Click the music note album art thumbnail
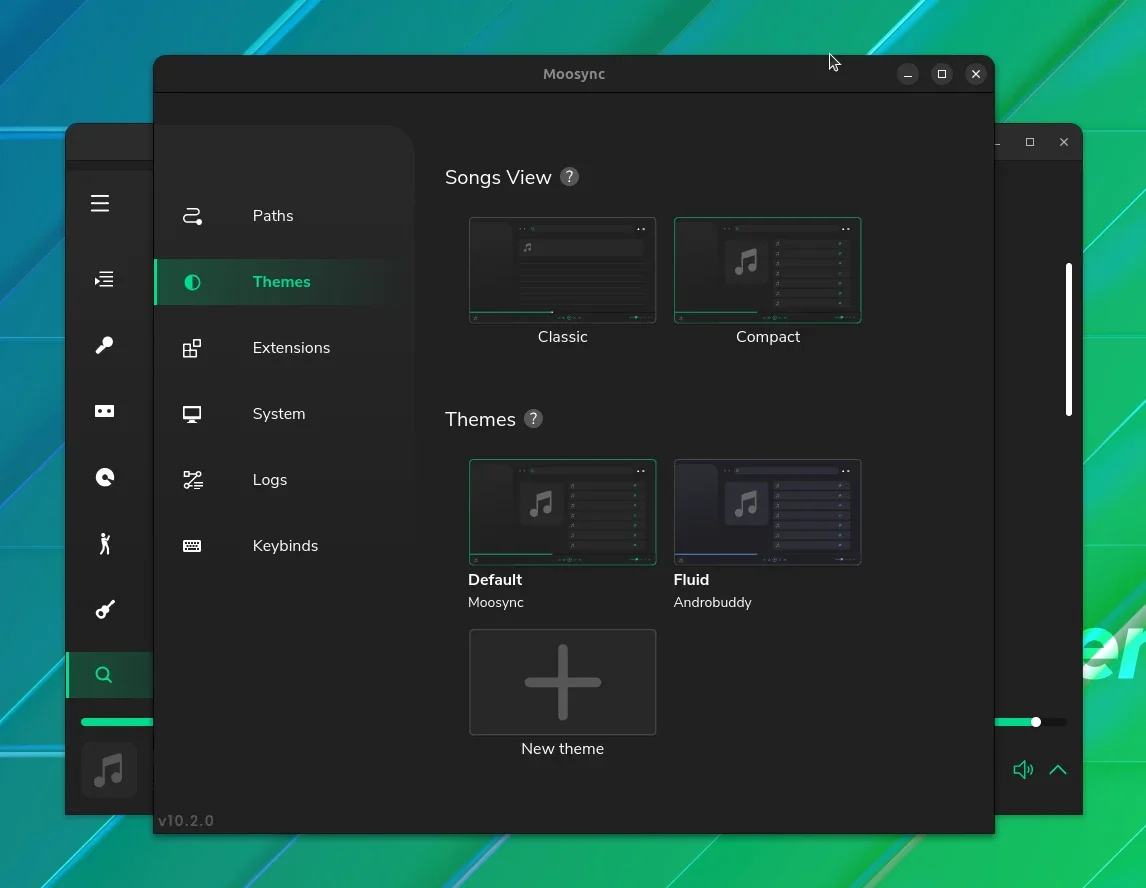Image resolution: width=1146 pixels, height=888 pixels. click(109, 770)
